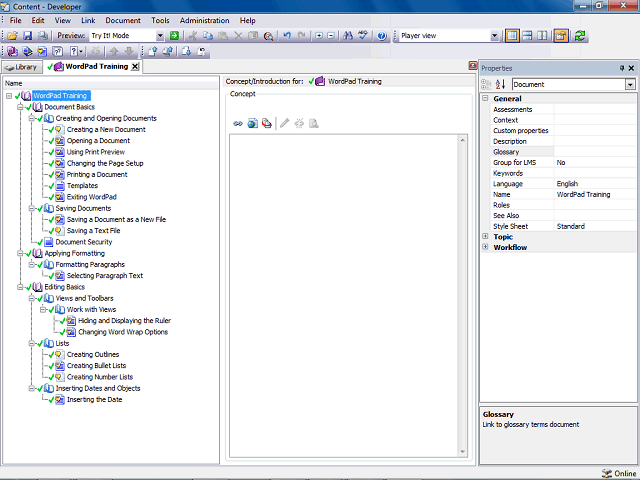The image size is (640, 480).
Task: Toggle the single-pane layout button
Action: pyautogui.click(x=512, y=36)
